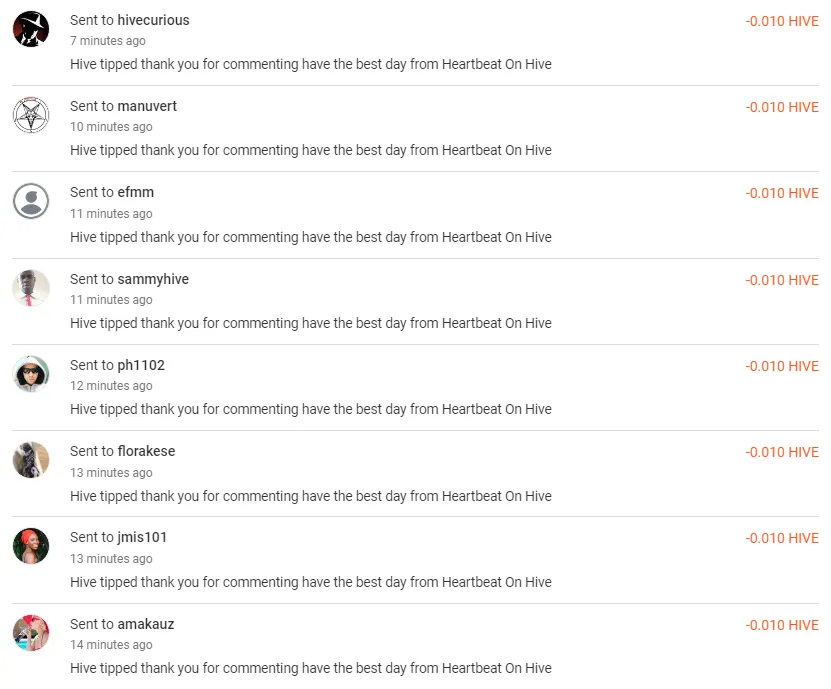Screen dimensions: 831x689
Task: Click efmm's default user avatar
Action: point(31,201)
